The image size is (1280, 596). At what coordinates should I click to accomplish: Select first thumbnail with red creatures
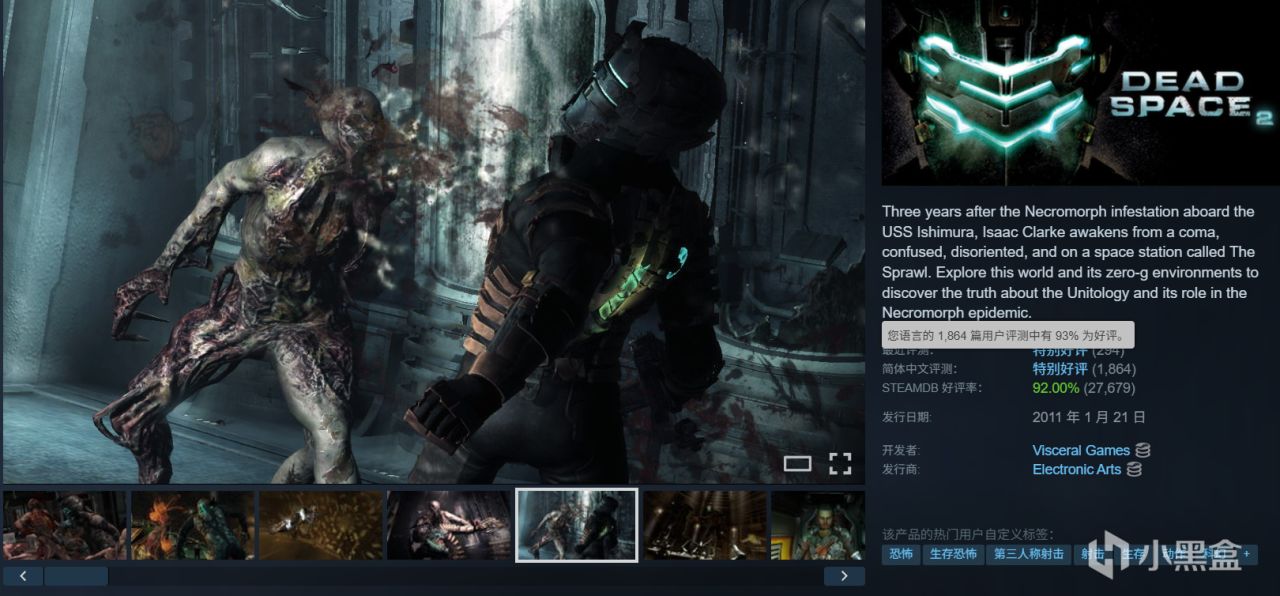click(64, 525)
